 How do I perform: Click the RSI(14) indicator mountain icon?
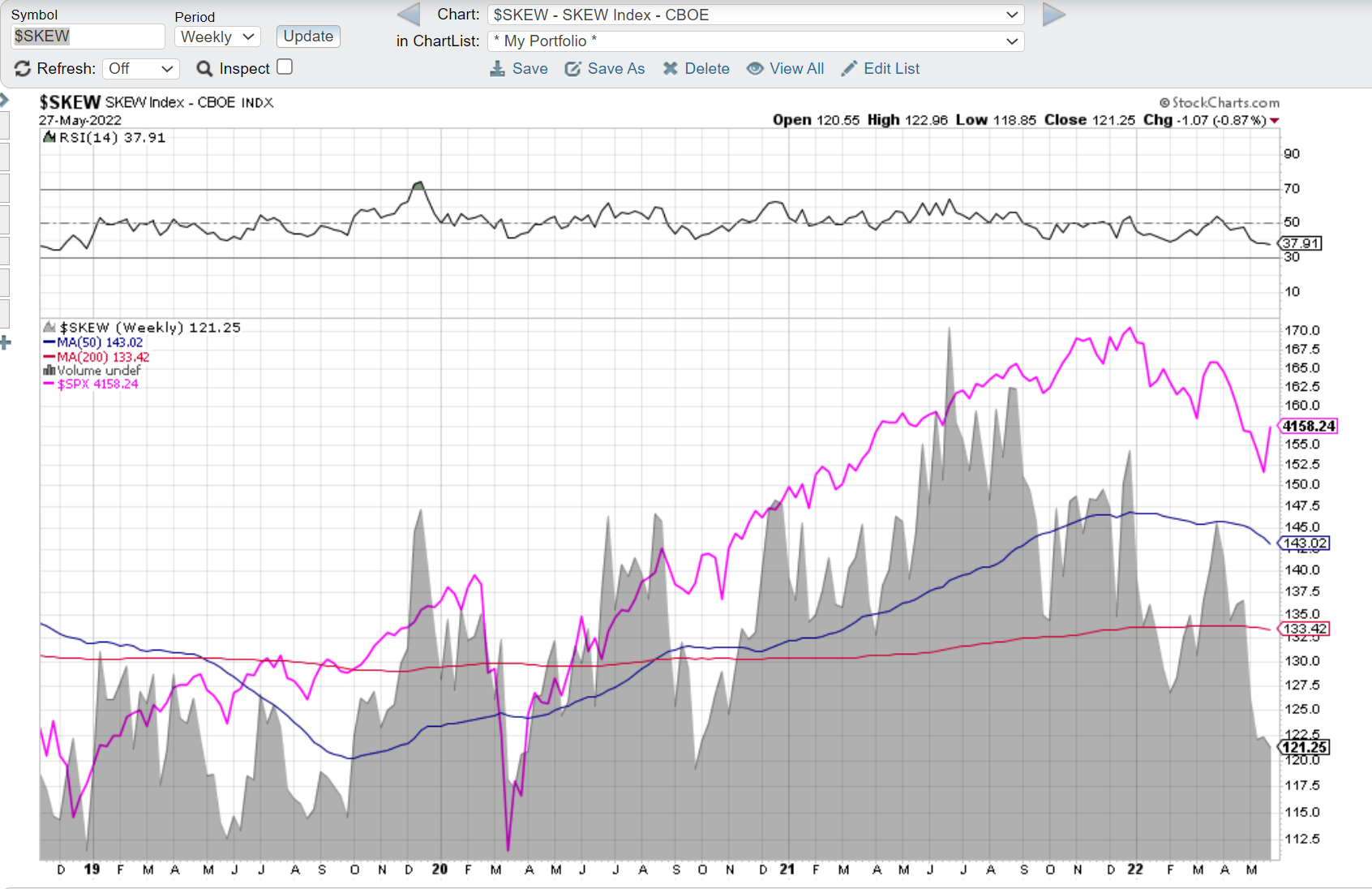pos(49,138)
